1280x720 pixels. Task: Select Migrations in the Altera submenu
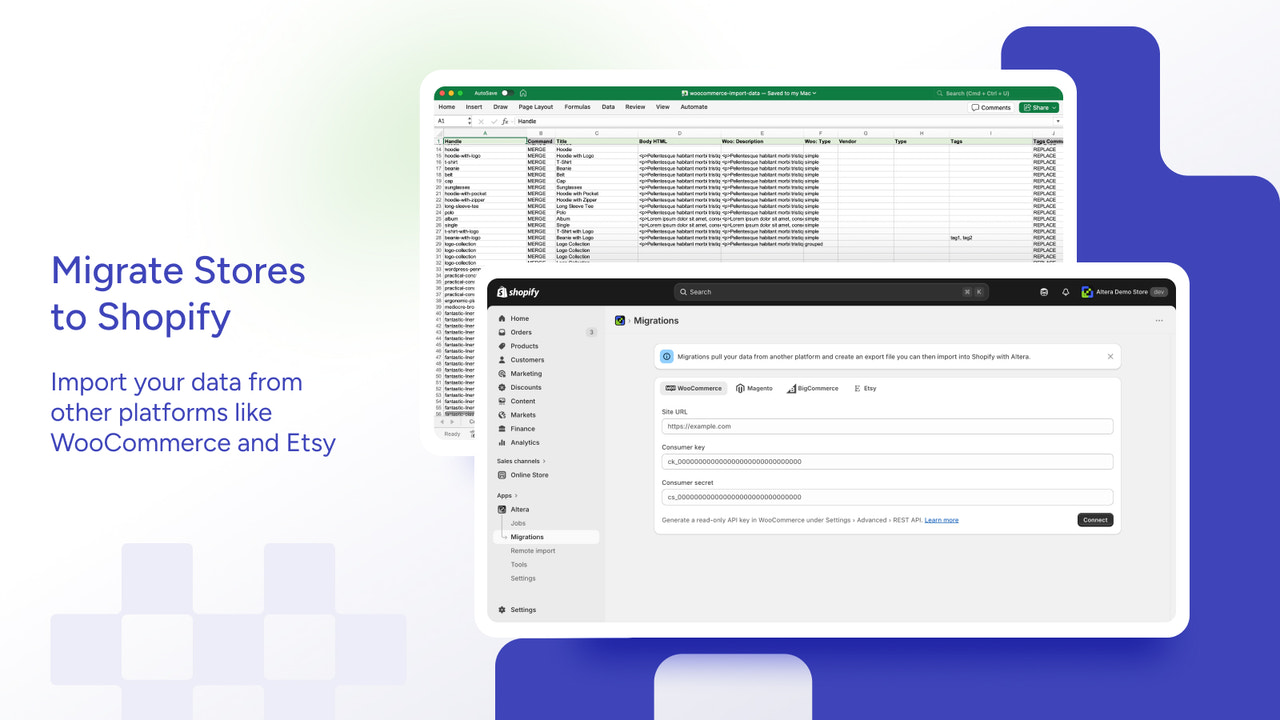(x=548, y=537)
